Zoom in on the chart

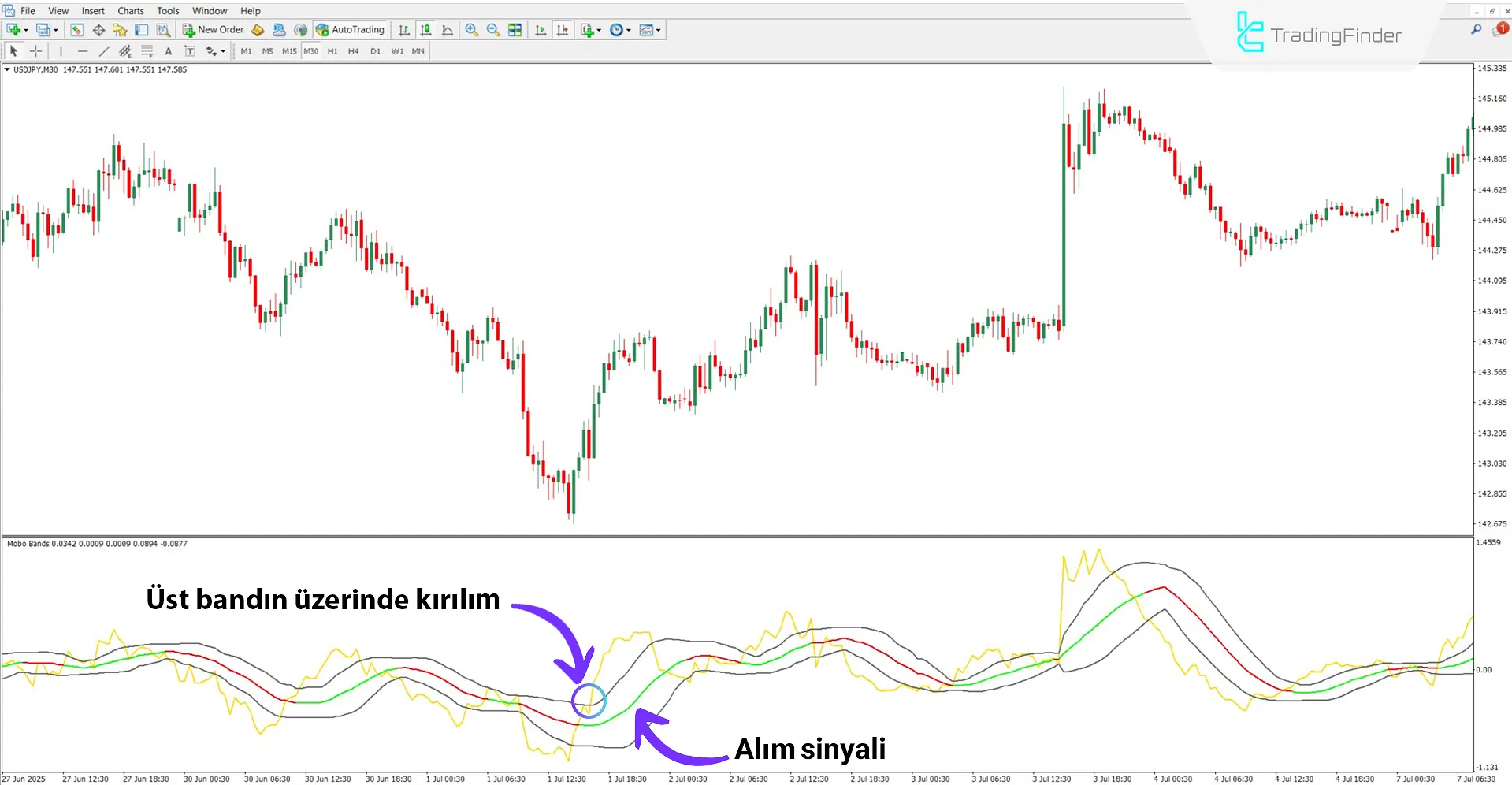tap(471, 29)
